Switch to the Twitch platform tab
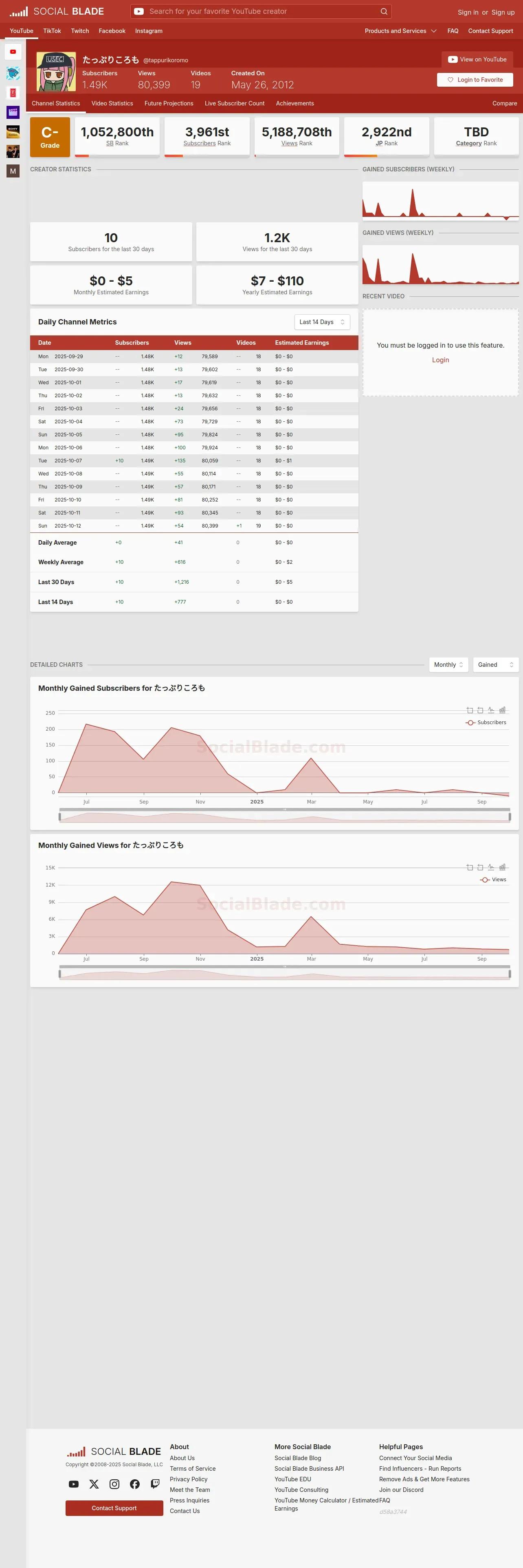This screenshot has width=523, height=1568. 80,31
